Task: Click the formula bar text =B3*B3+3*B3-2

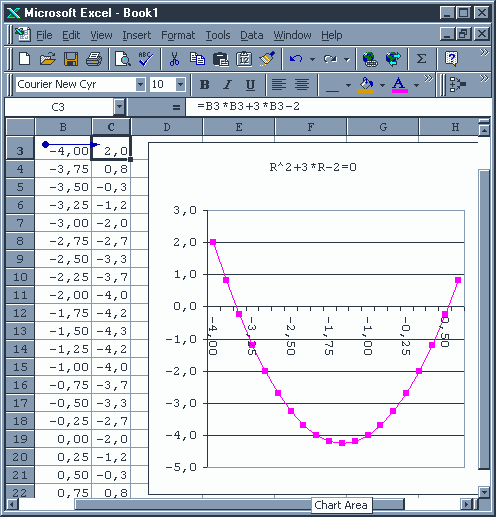Action: click(248, 106)
